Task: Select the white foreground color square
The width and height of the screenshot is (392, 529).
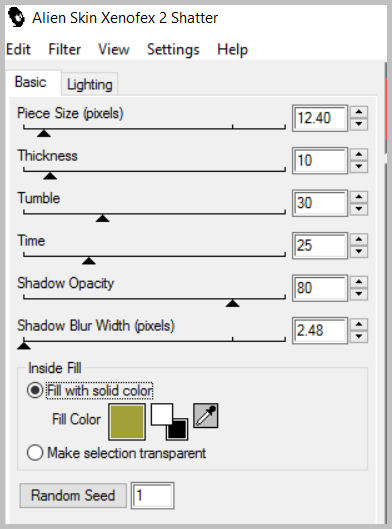Action: (x=162, y=414)
